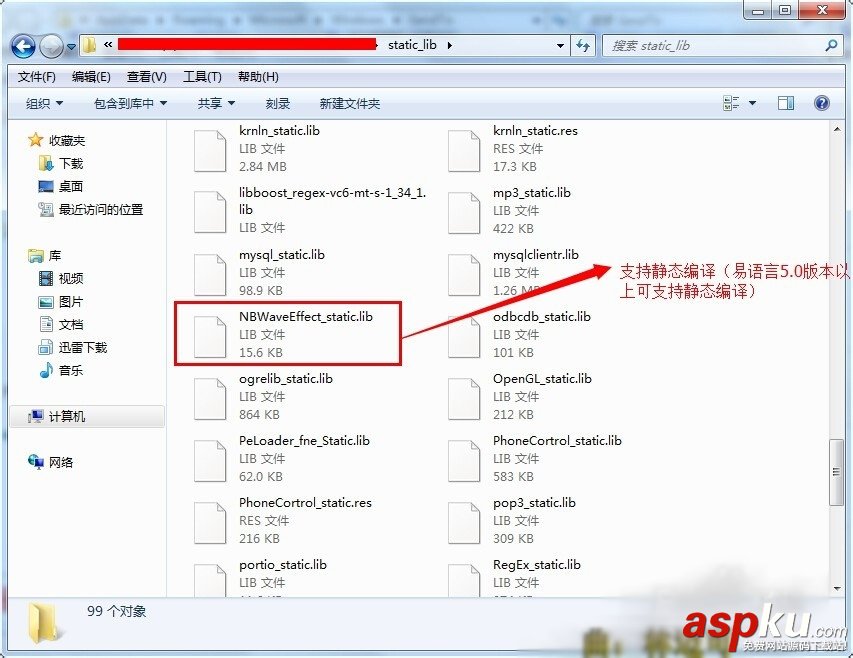Click the search magnifier icon

point(831,46)
